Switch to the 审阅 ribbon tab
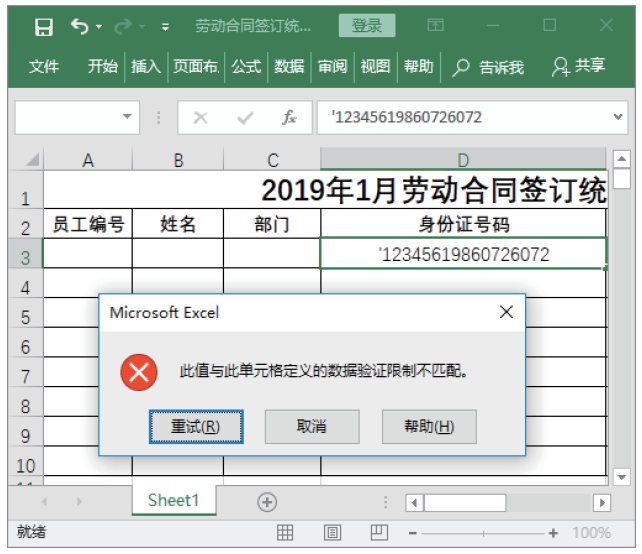642x554 pixels. click(x=332, y=66)
